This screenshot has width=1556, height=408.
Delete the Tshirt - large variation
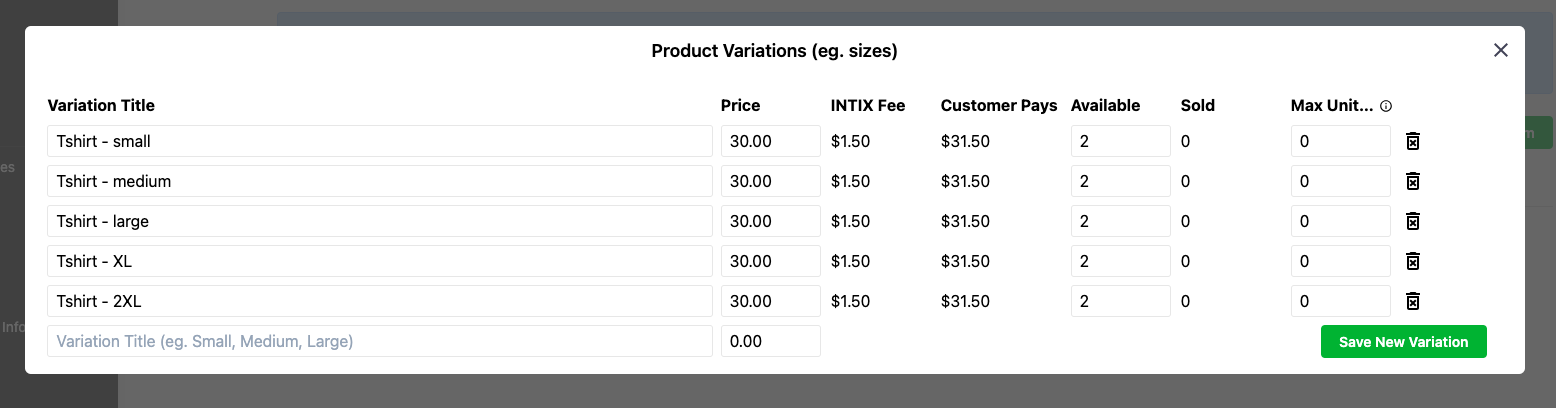1413,221
